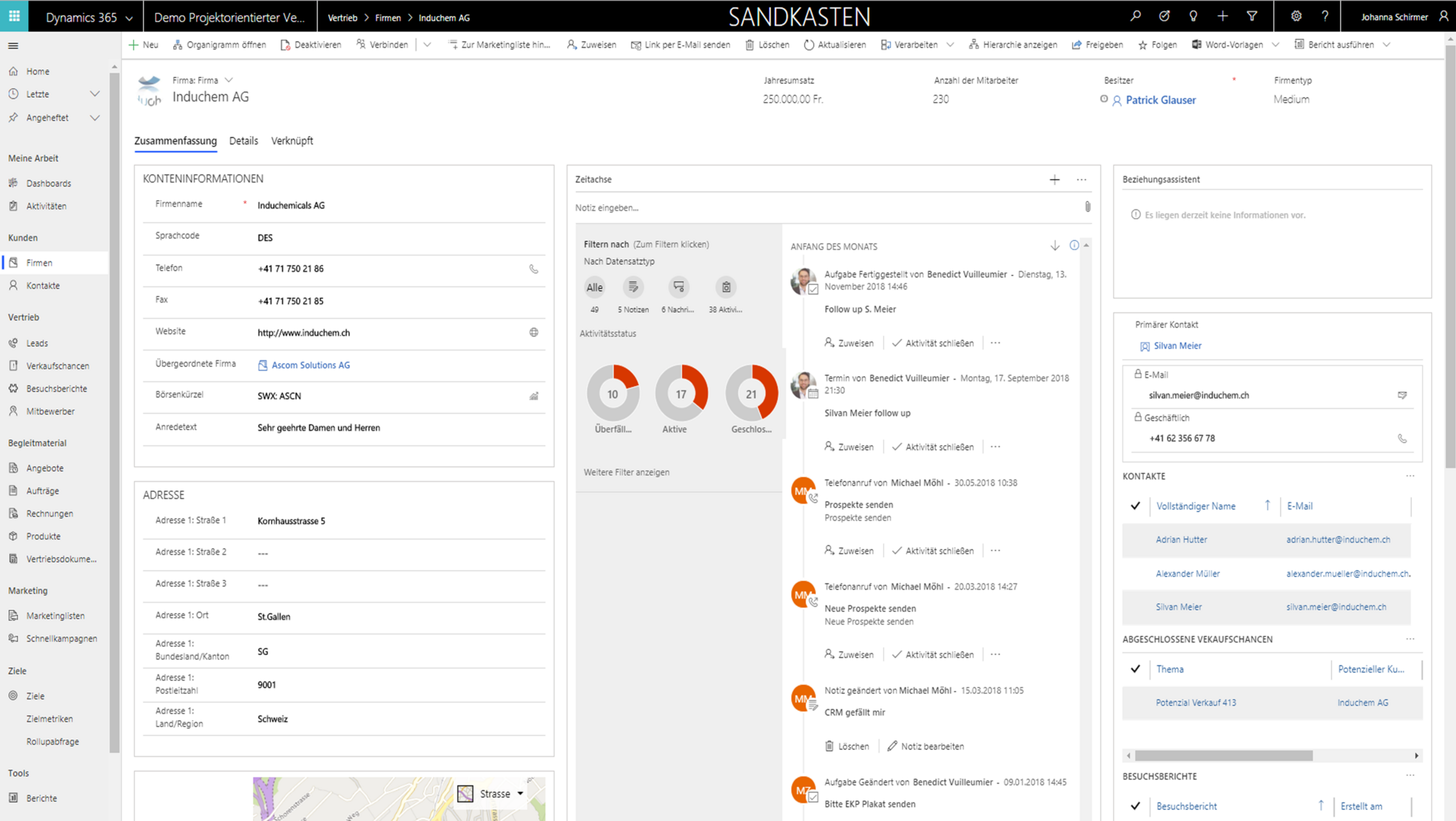1456x821 pixels.
Task: Filter timeline by Aktivitäten icon
Action: point(726,287)
